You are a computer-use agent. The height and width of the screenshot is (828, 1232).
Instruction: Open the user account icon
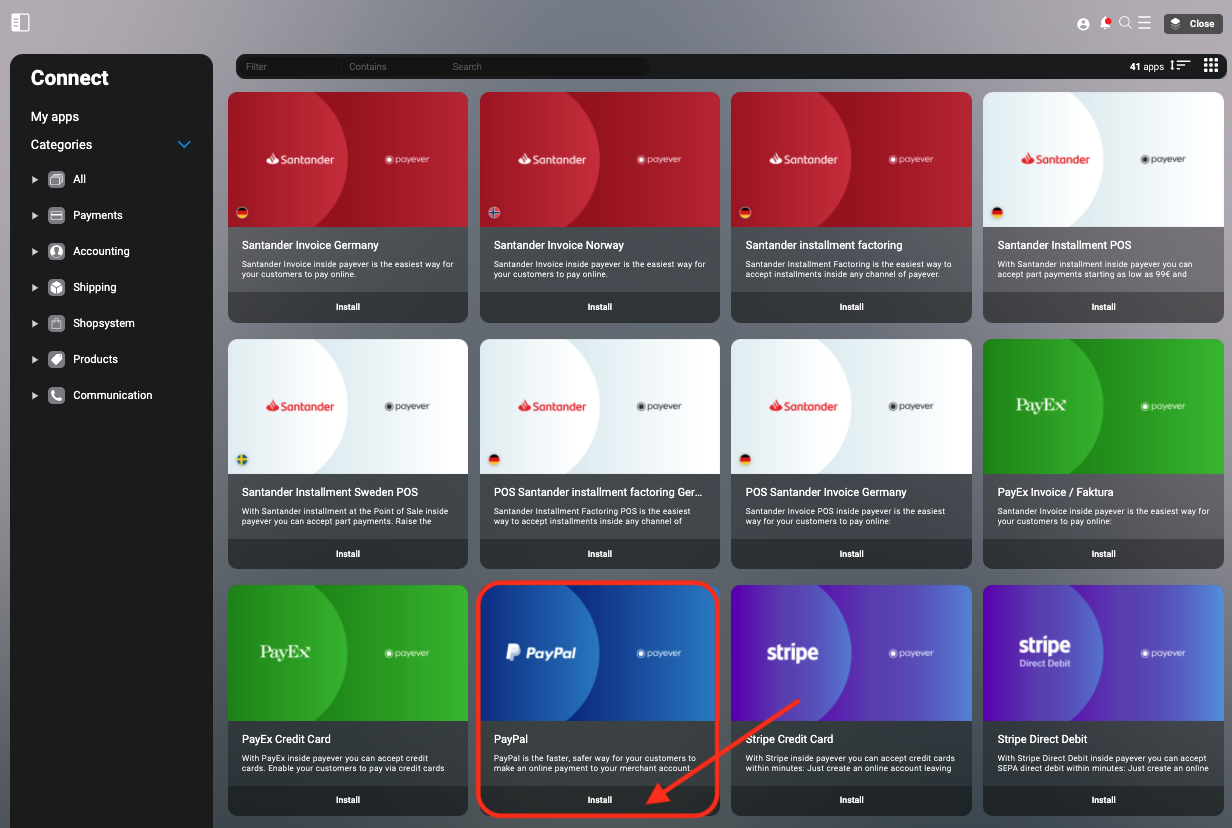pyautogui.click(x=1083, y=24)
